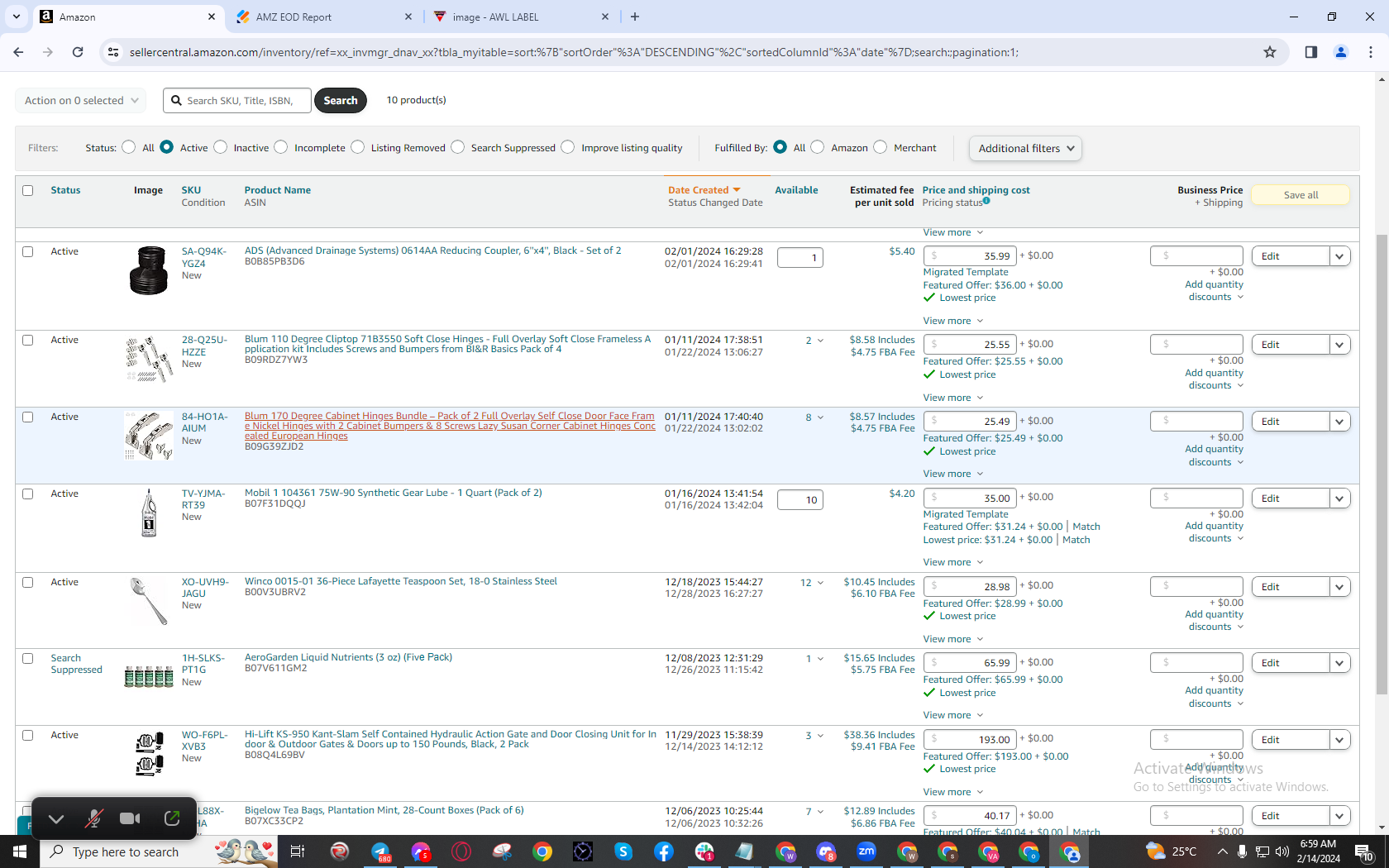Click the Pricing status info icon
1389x868 pixels.
(x=986, y=201)
